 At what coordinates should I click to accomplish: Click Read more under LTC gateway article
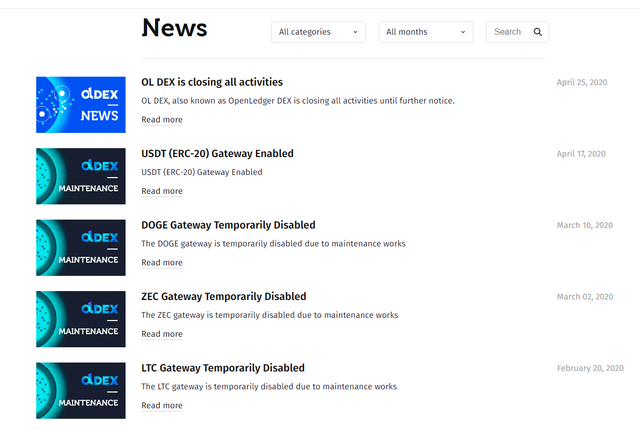[x=162, y=405]
